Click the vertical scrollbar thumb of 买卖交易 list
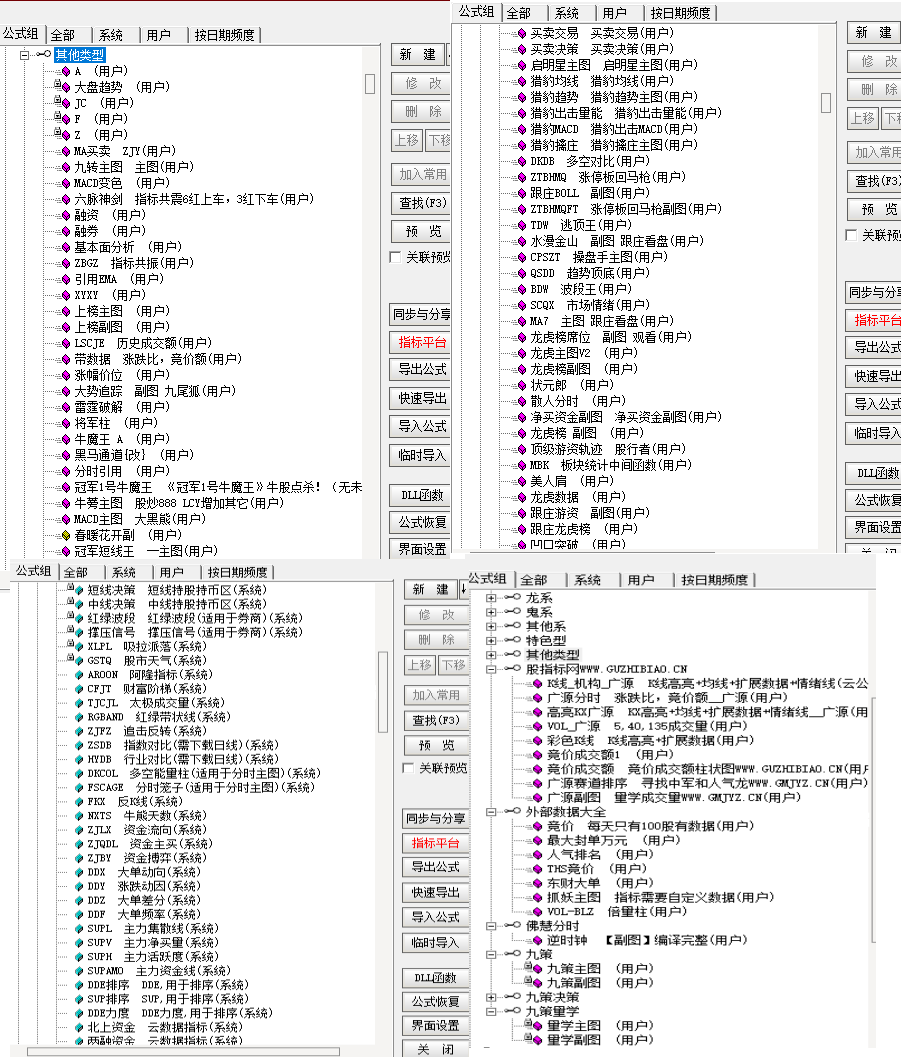 pyautogui.click(x=826, y=102)
